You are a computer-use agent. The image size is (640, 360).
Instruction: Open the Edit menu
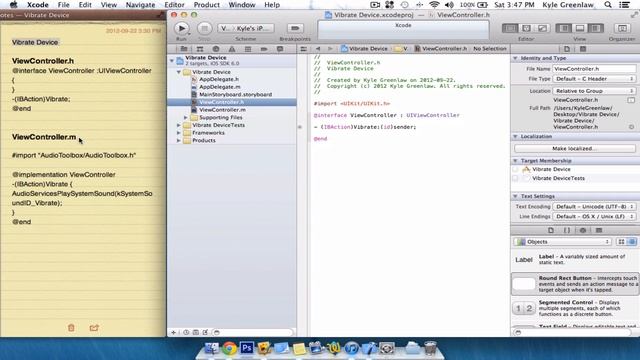click(x=85, y=5)
